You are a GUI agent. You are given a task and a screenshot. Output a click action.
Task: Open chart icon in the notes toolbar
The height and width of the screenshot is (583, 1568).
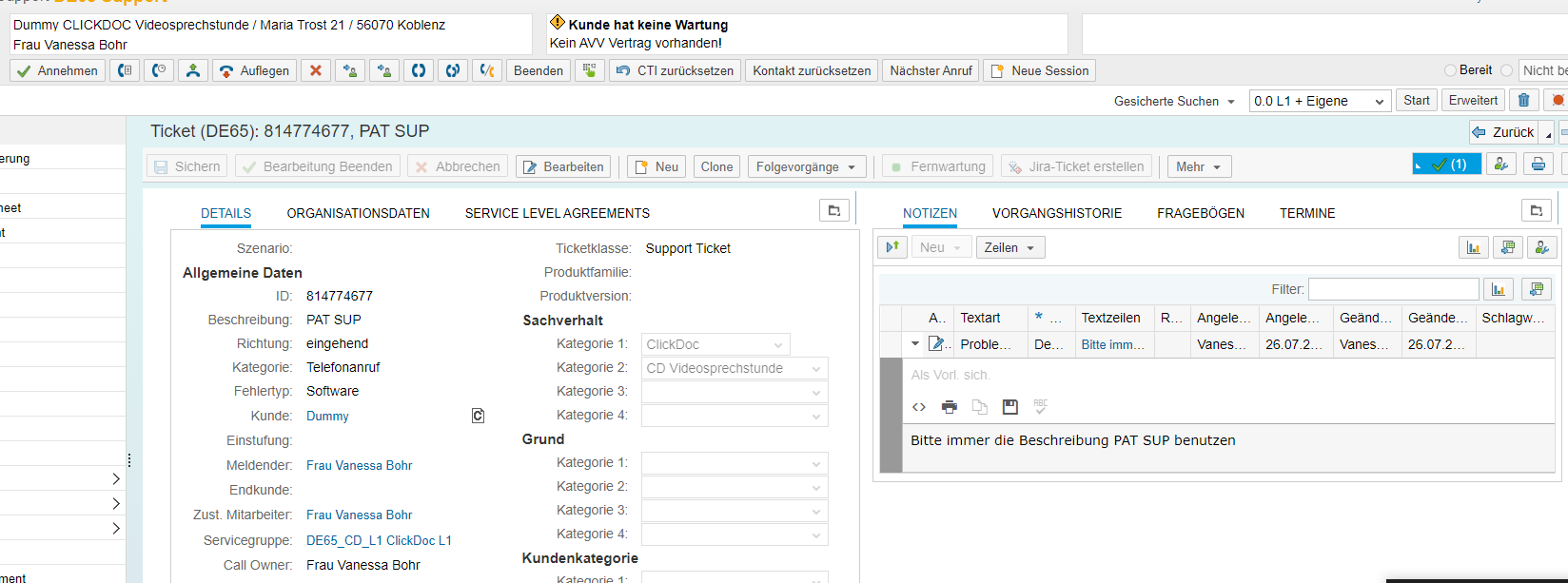(x=1473, y=247)
